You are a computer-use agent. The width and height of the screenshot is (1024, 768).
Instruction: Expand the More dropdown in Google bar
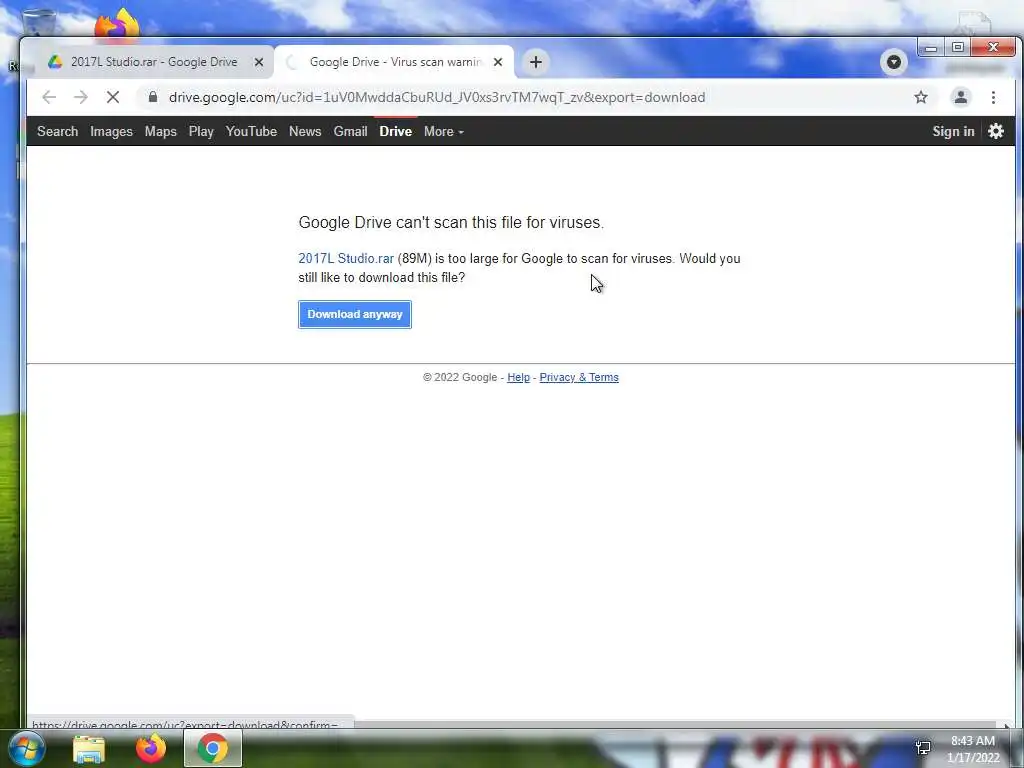tap(443, 131)
